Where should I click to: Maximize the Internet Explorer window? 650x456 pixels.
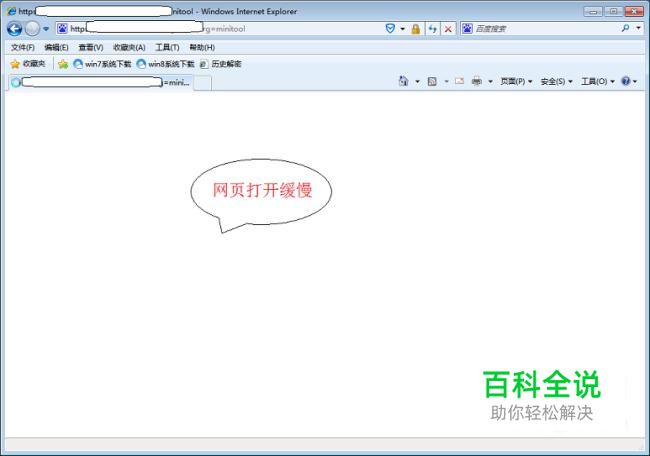[614, 12]
